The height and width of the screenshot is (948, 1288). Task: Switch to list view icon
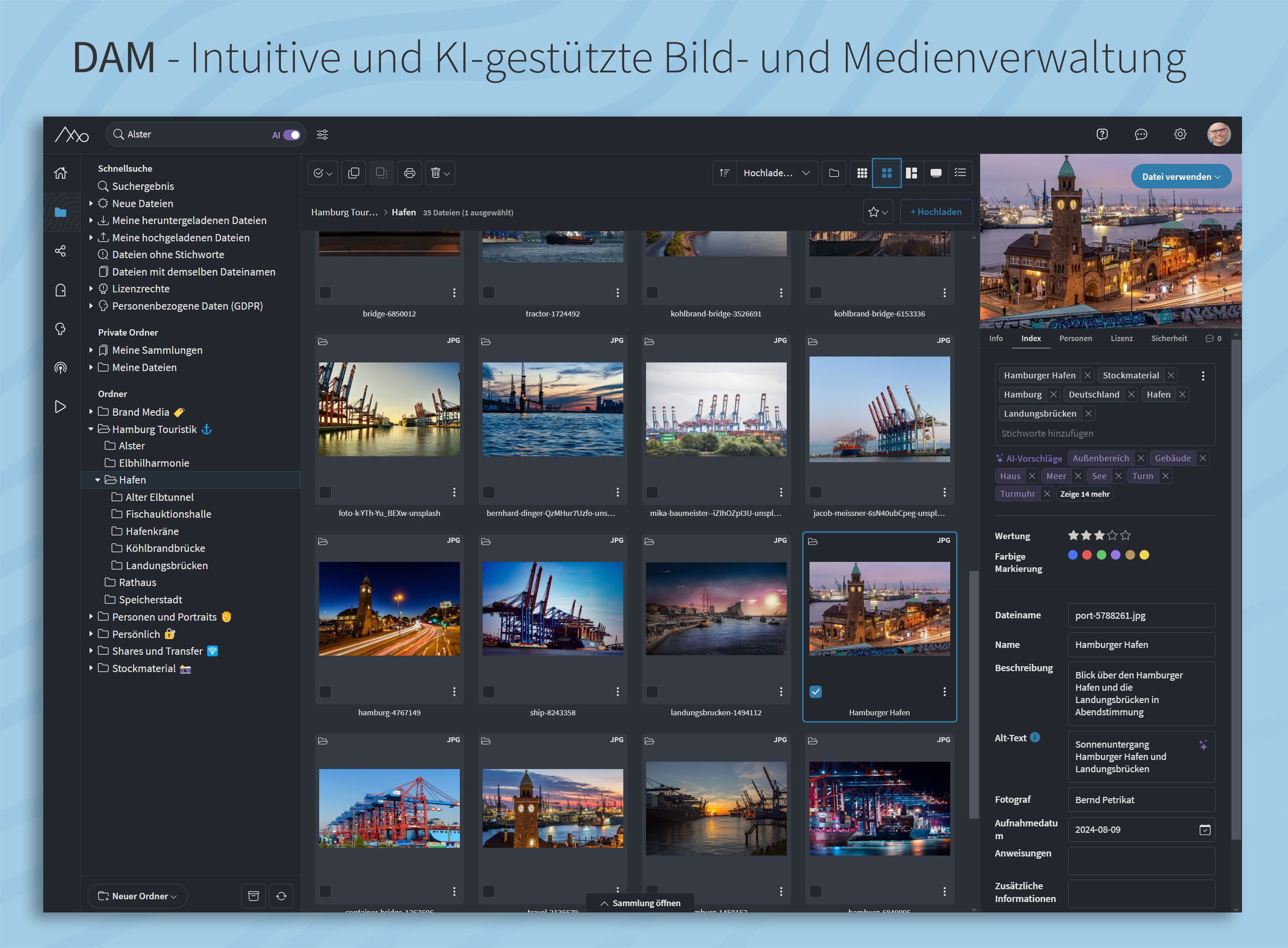click(x=960, y=173)
